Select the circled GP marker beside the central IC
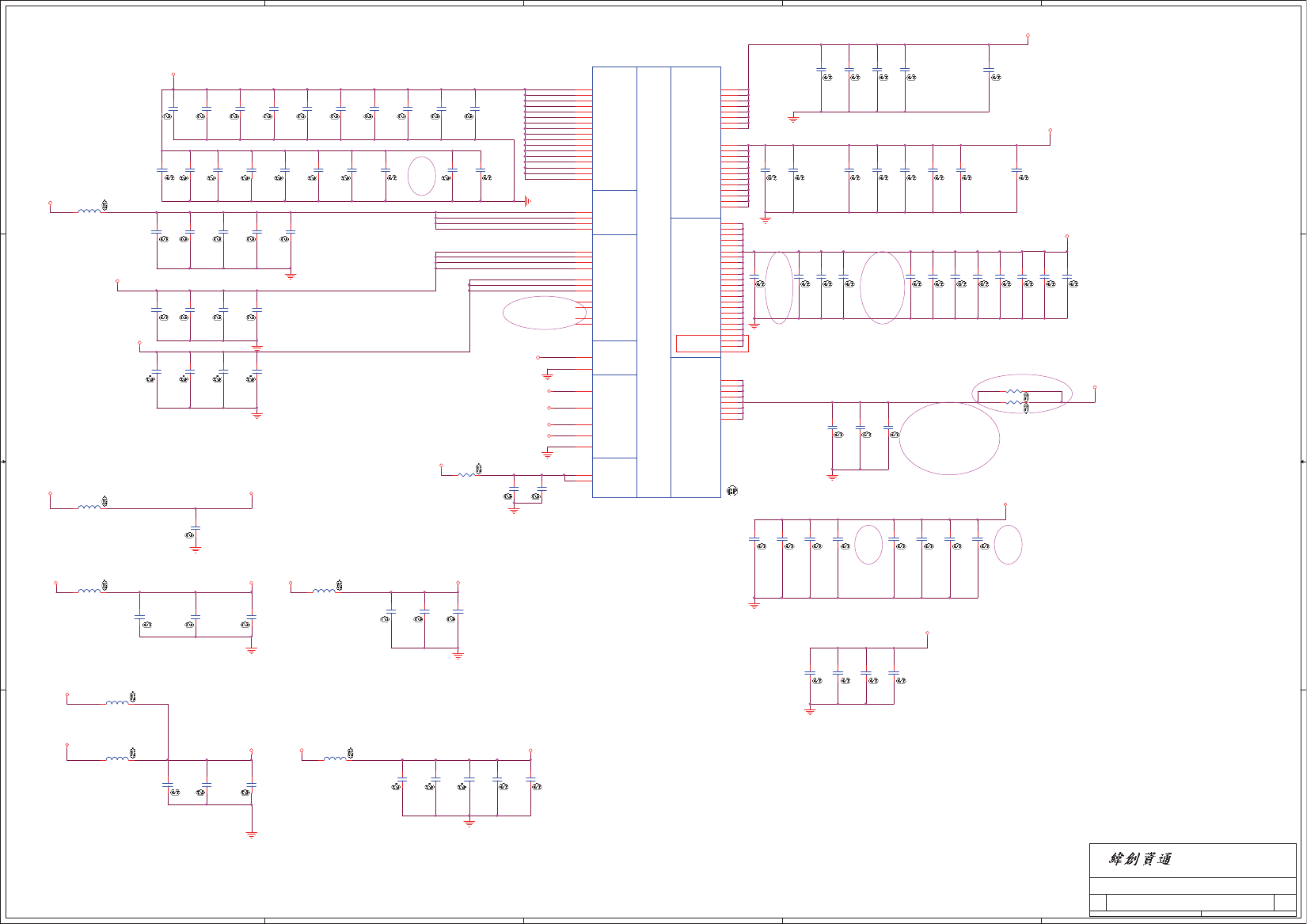The image size is (1307, 924). (x=732, y=492)
